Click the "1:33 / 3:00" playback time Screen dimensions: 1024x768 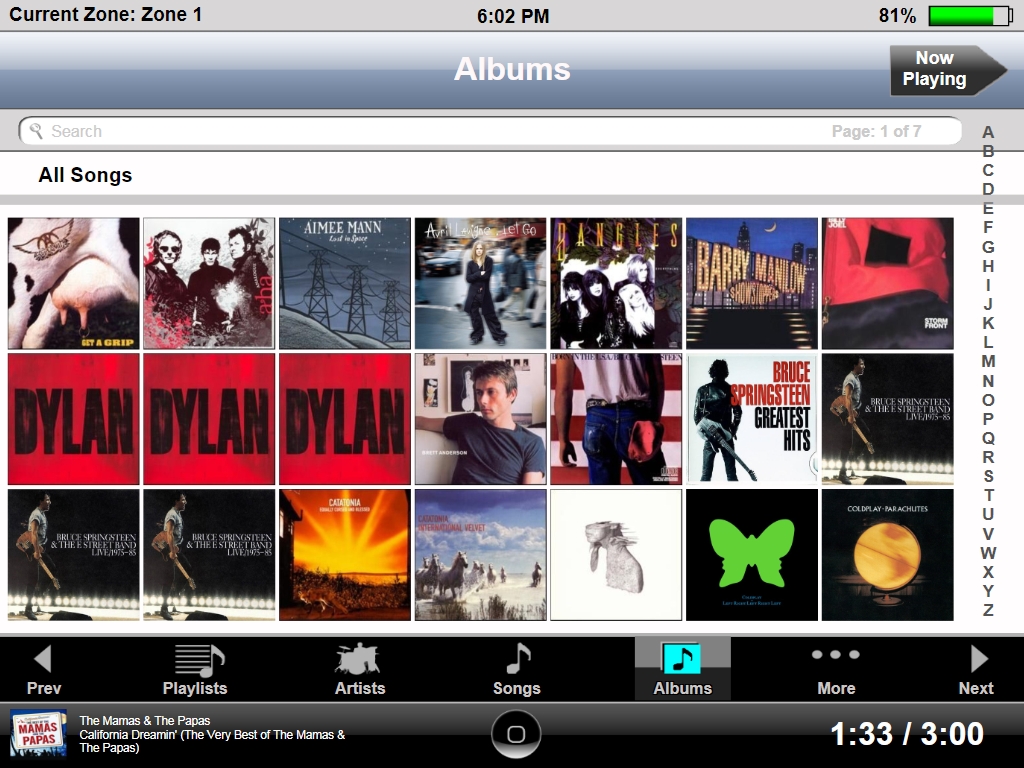[907, 734]
